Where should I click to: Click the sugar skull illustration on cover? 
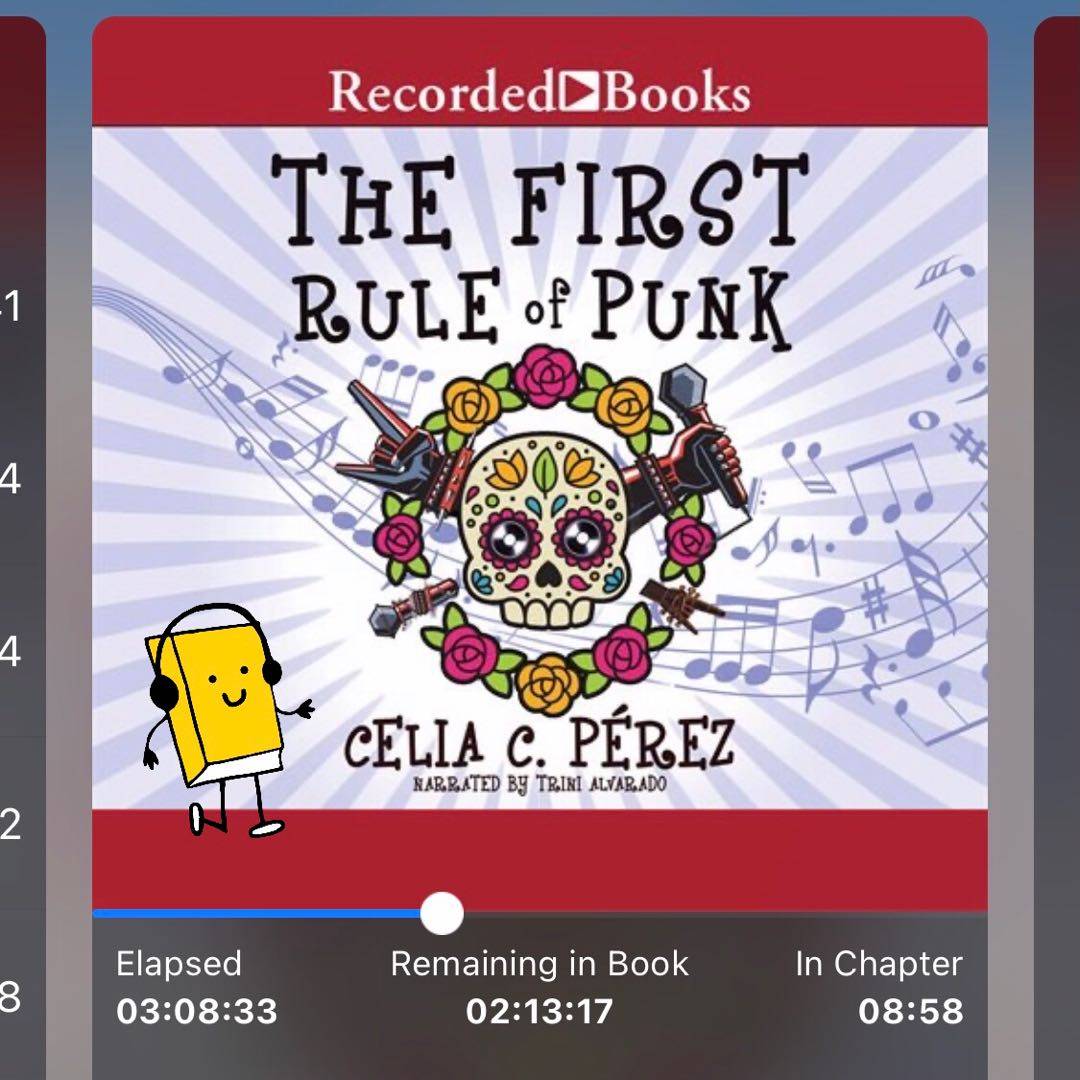tap(544, 529)
